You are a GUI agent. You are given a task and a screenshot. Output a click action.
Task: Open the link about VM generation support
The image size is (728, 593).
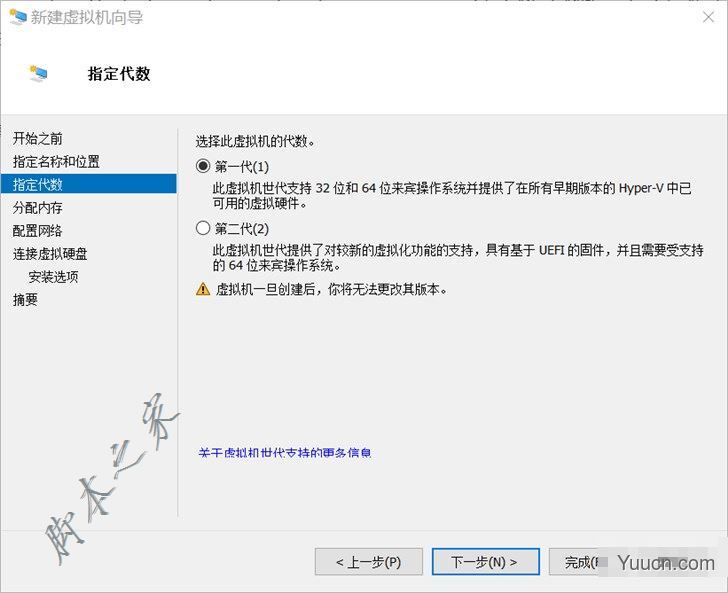pos(285,452)
